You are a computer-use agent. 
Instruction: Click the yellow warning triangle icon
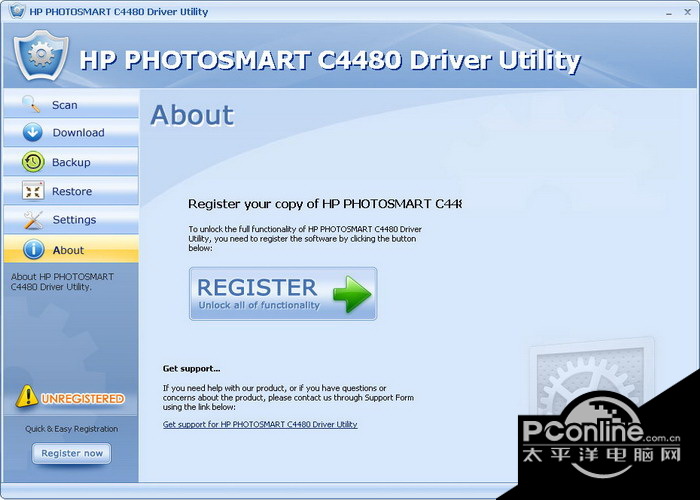pyautogui.click(x=27, y=396)
